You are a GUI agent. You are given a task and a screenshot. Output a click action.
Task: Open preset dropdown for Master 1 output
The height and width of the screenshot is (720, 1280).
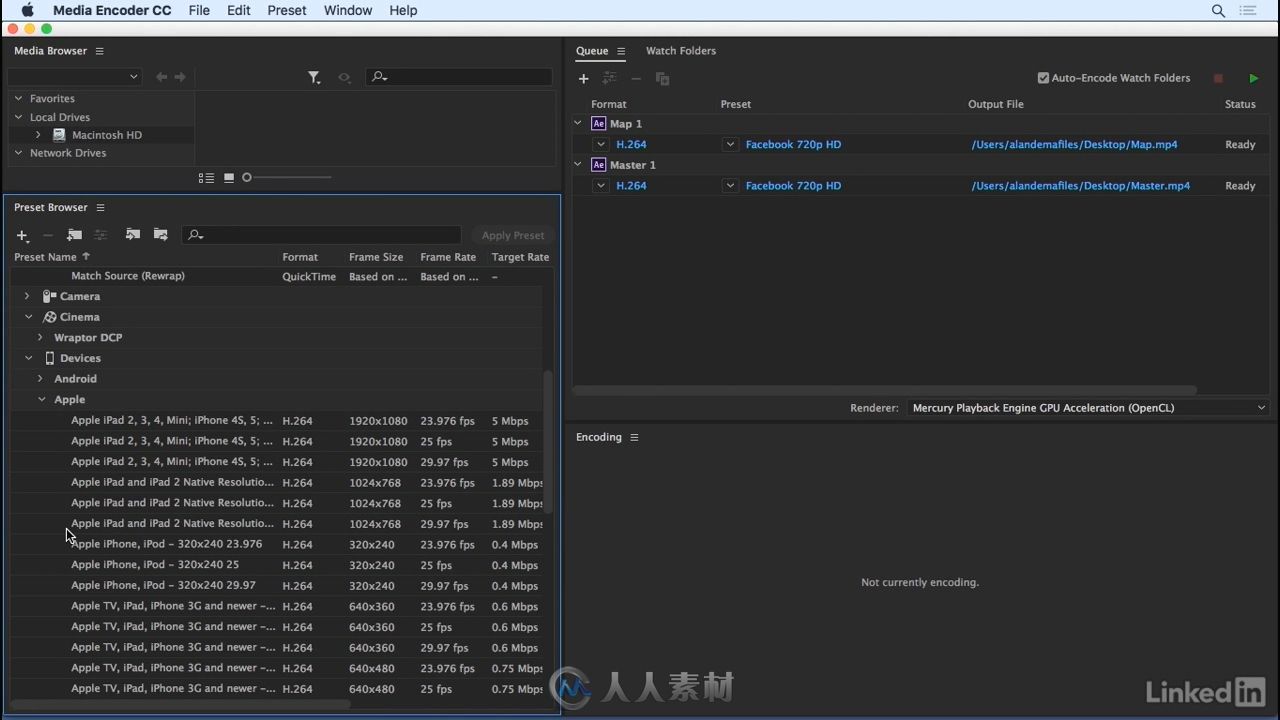[730, 186]
